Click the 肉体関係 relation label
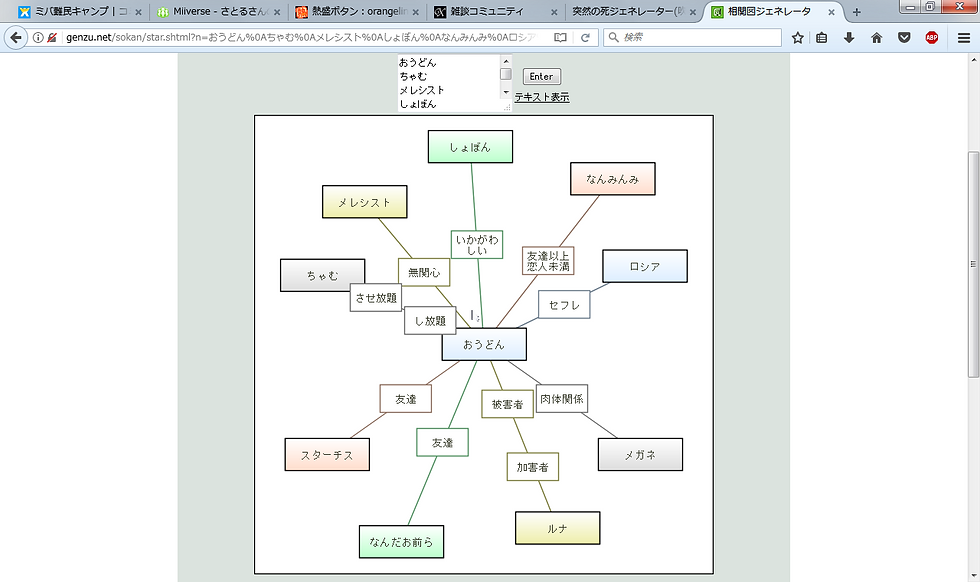Screen dimensions: 980x582 [x=562, y=398]
